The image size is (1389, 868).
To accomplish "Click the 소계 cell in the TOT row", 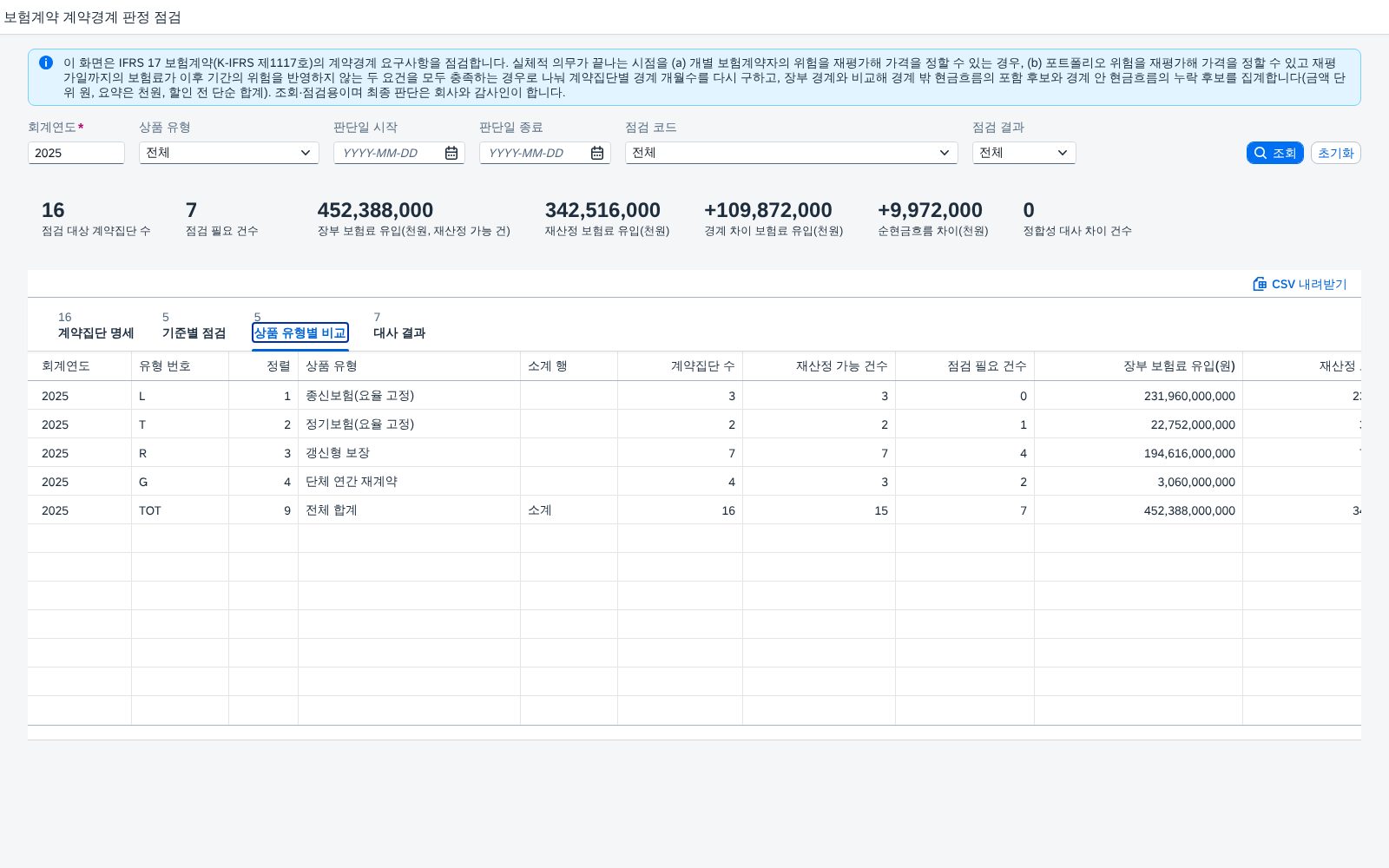I will click(569, 510).
